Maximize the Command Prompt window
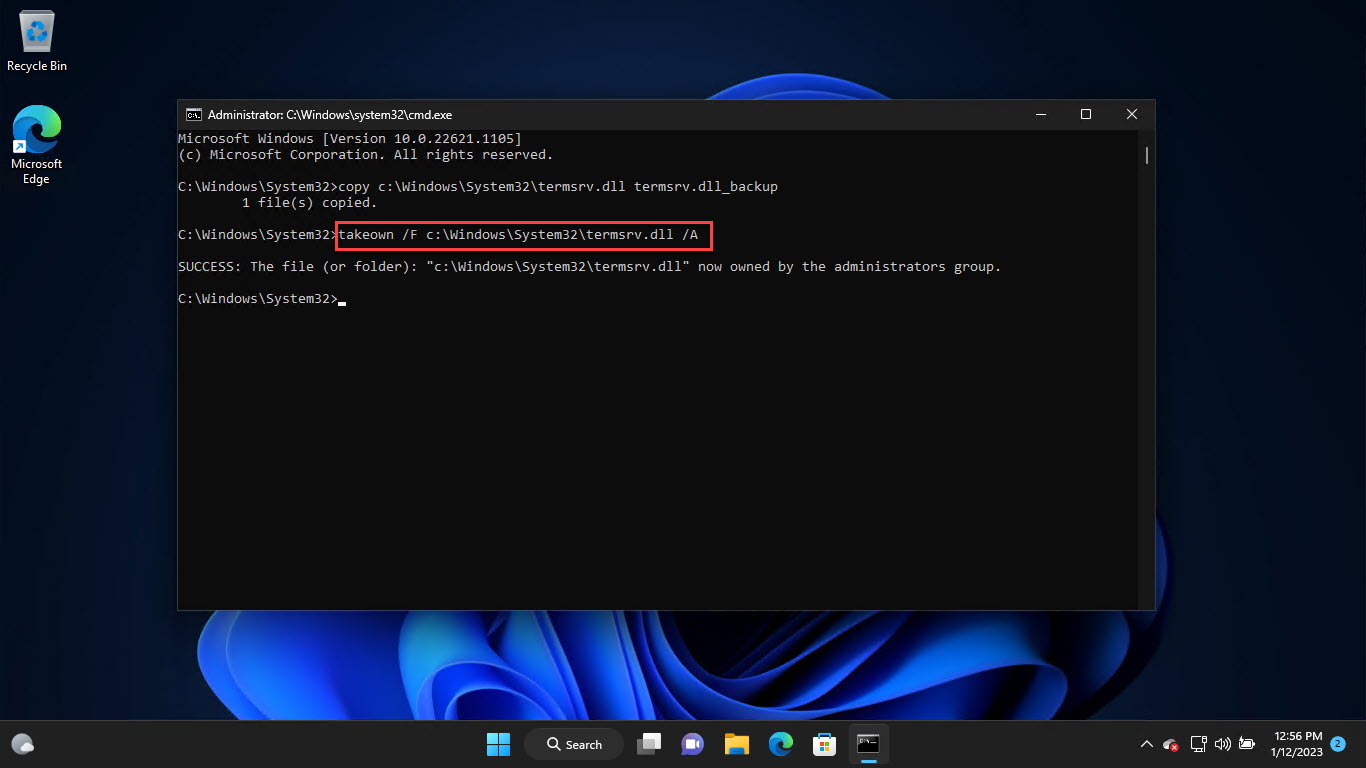 pyautogui.click(x=1086, y=115)
